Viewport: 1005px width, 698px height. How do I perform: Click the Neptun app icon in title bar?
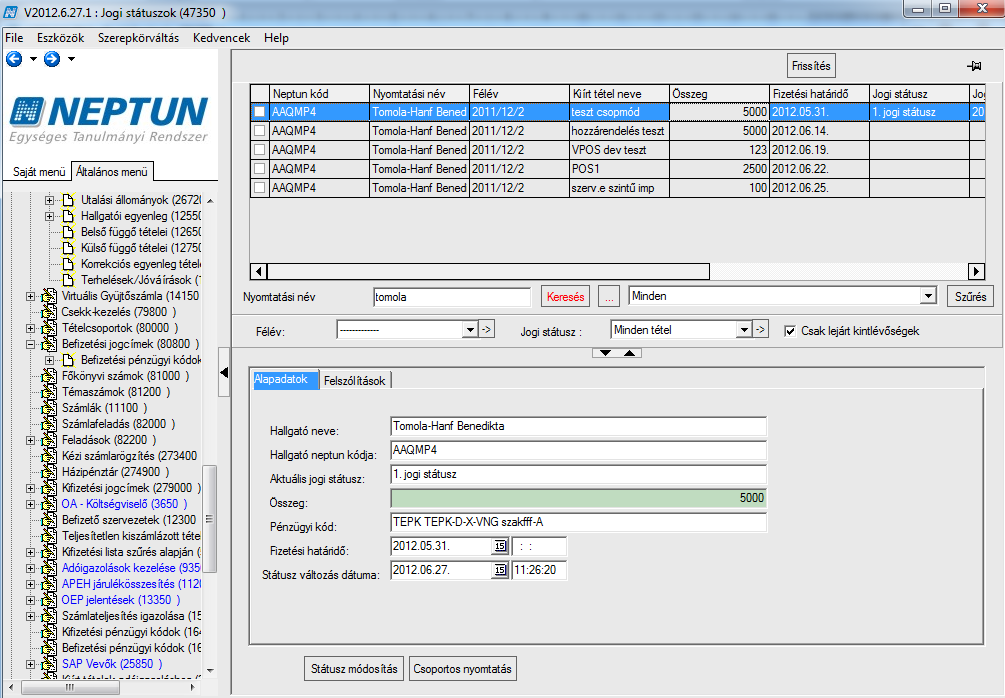(11, 12)
